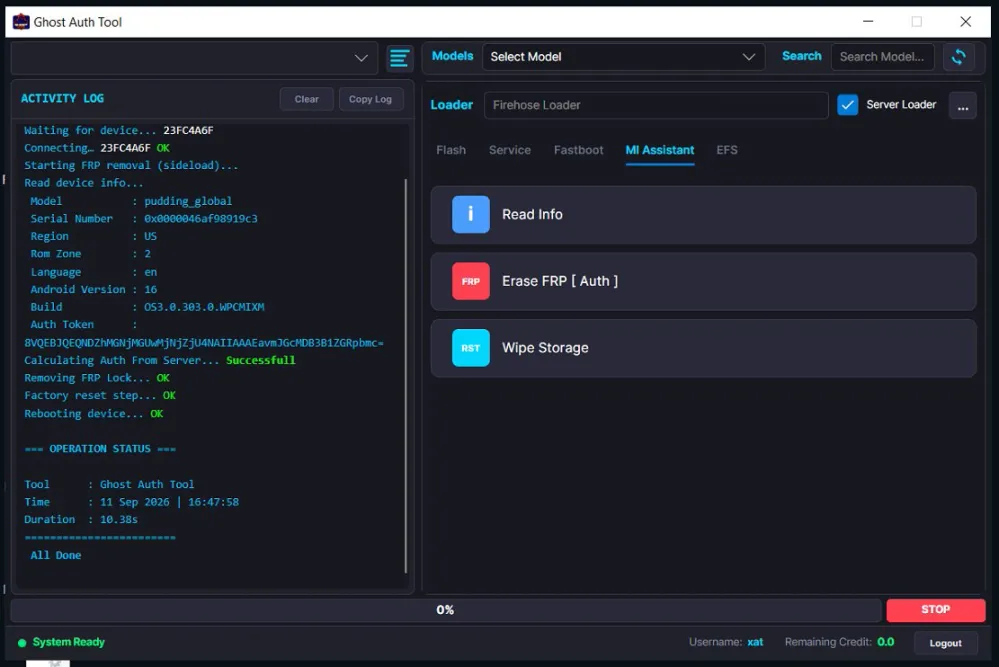999x667 pixels.
Task: Click the blue Read Info icon
Action: 471,214
